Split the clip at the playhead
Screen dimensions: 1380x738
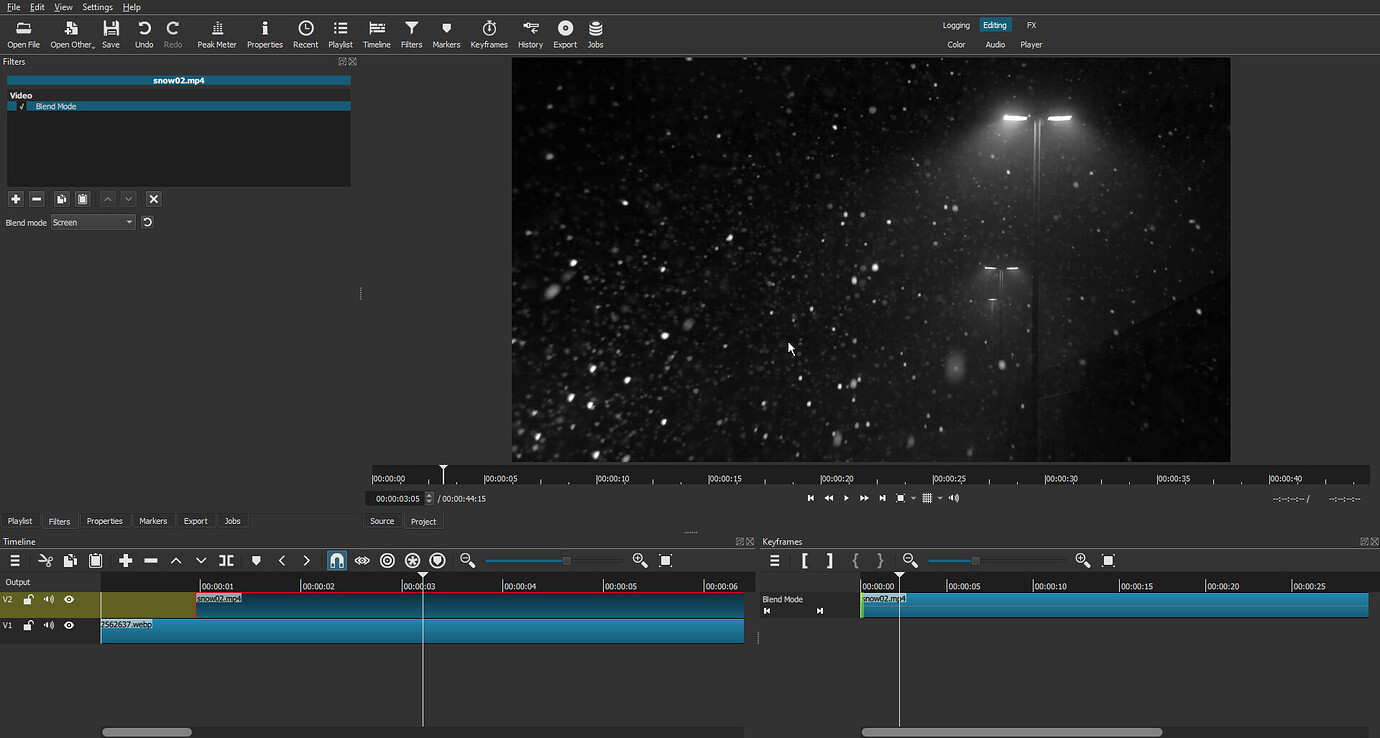(226, 560)
